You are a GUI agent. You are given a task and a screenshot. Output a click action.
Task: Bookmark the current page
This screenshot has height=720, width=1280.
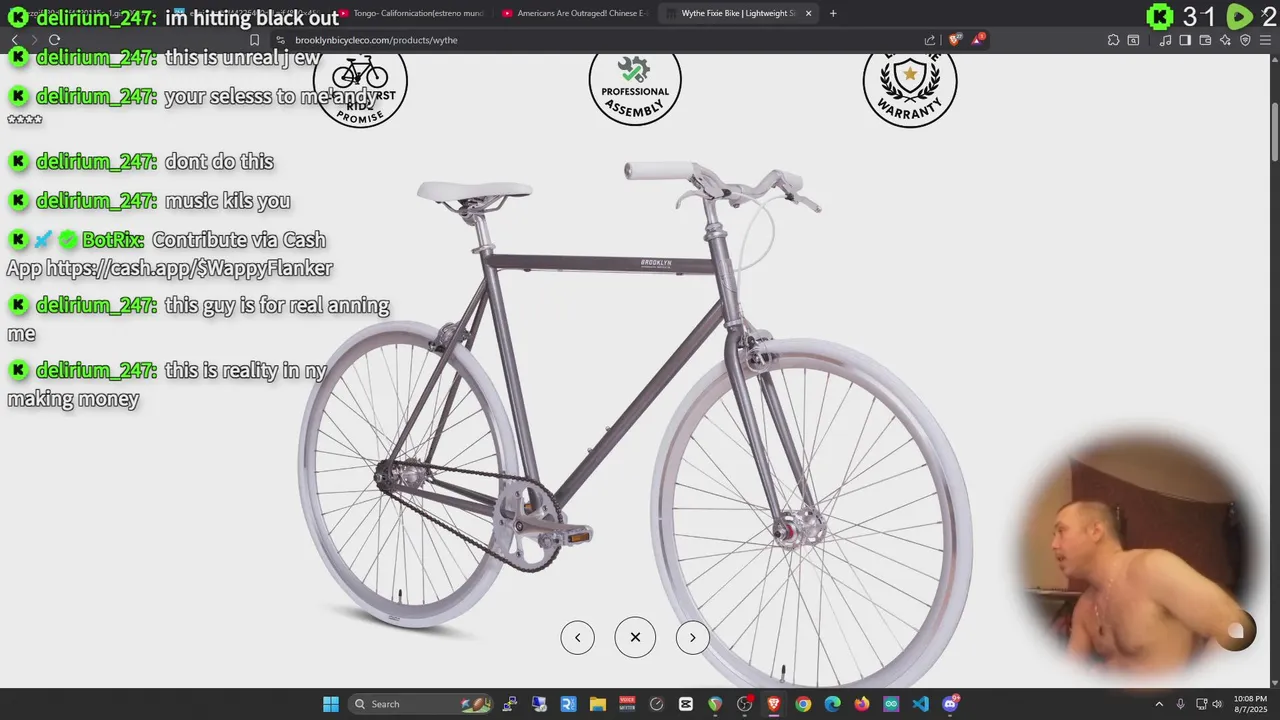pos(254,40)
